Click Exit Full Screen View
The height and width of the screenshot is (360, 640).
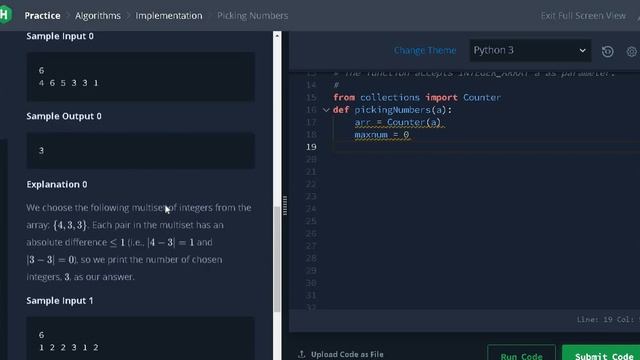[583, 16]
